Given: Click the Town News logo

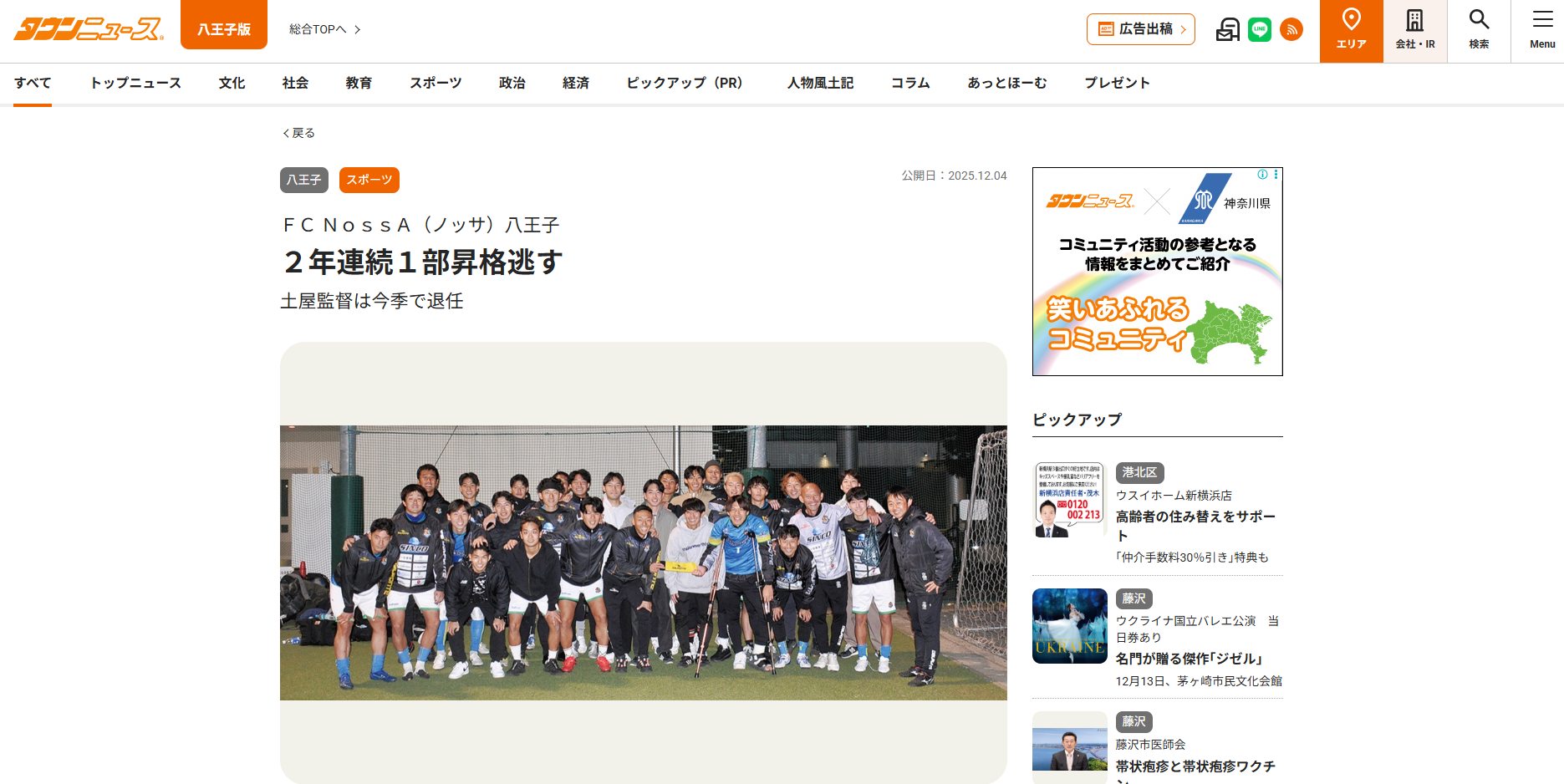Looking at the screenshot, I should (89, 29).
